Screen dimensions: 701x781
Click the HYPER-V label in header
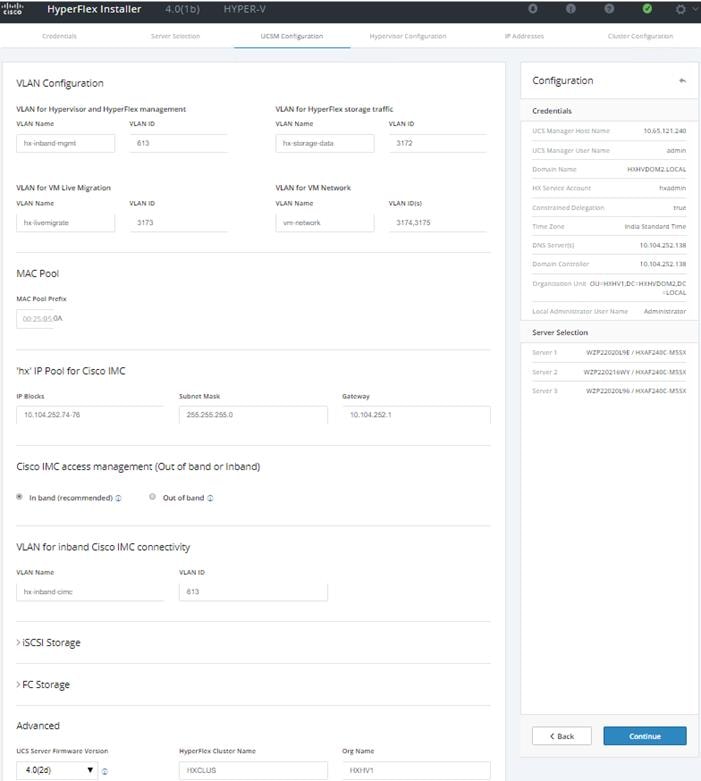tap(245, 9)
